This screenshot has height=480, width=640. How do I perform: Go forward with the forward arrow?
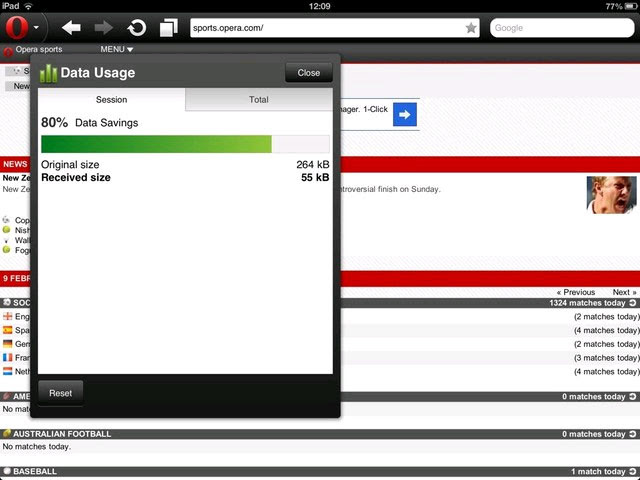pos(104,28)
